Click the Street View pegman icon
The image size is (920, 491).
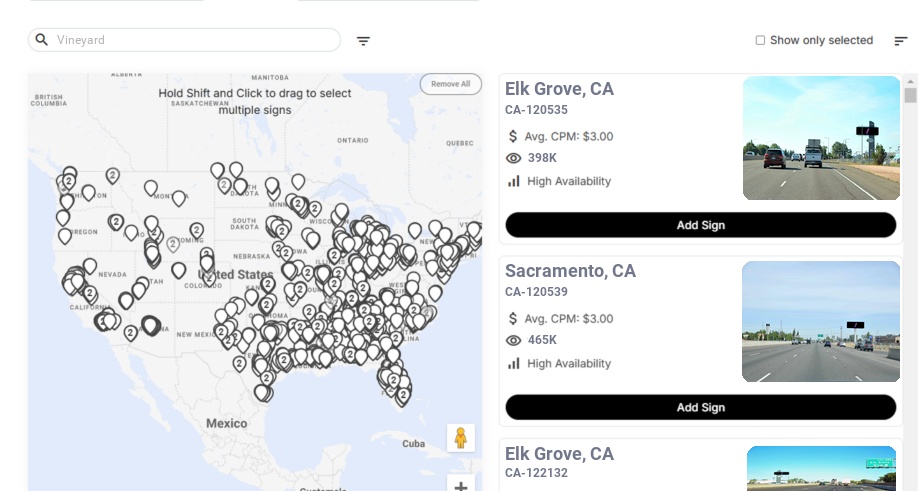(x=460, y=437)
